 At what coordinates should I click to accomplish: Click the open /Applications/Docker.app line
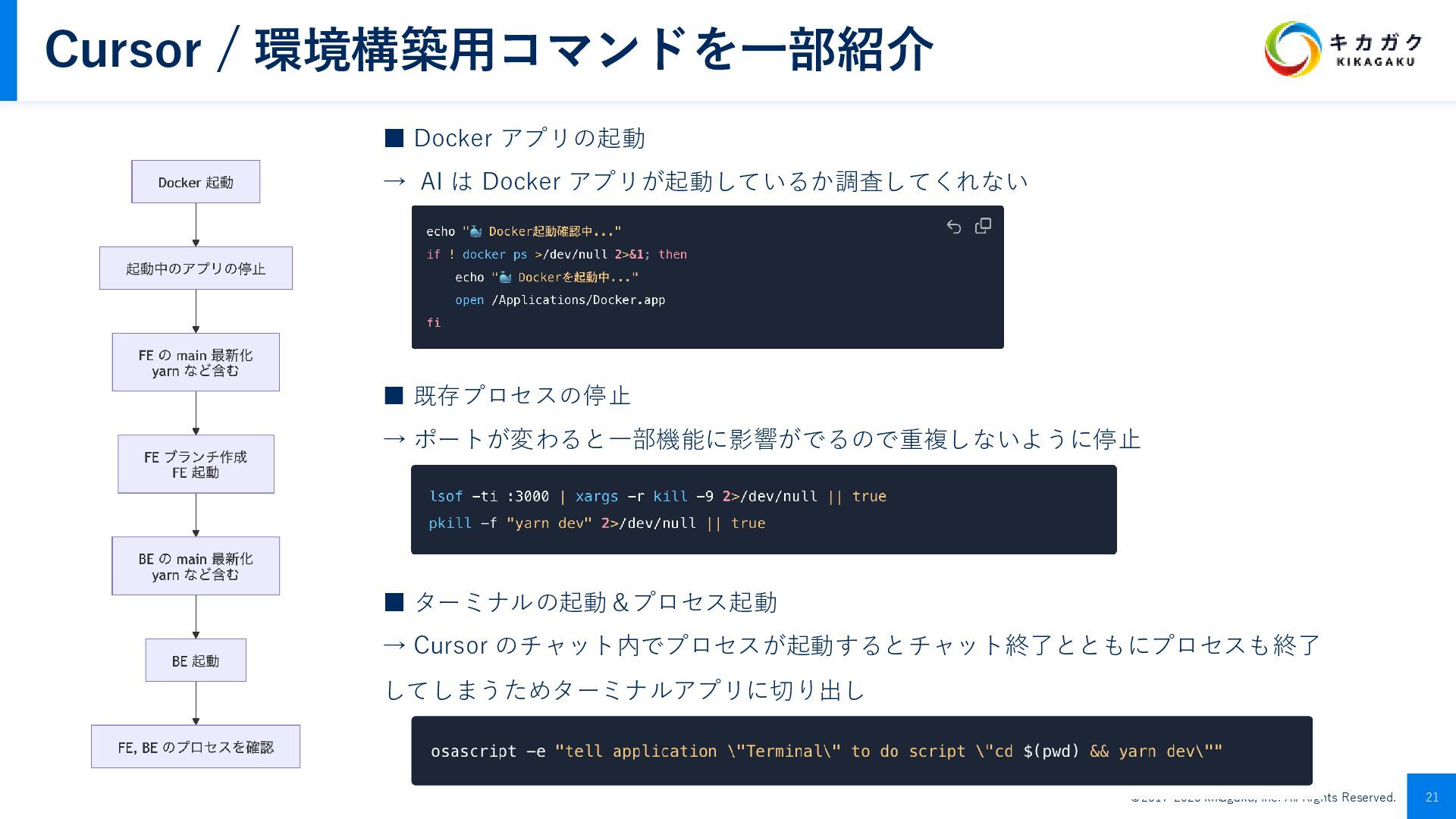(560, 300)
